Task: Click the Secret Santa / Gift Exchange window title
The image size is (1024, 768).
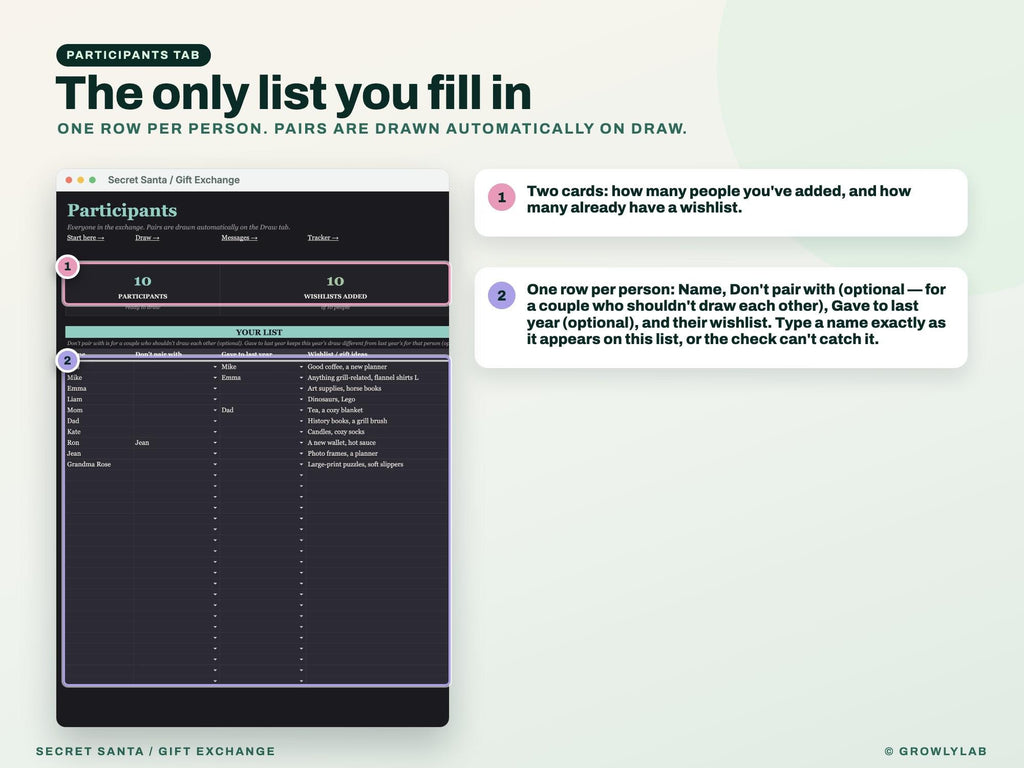Action: click(174, 180)
